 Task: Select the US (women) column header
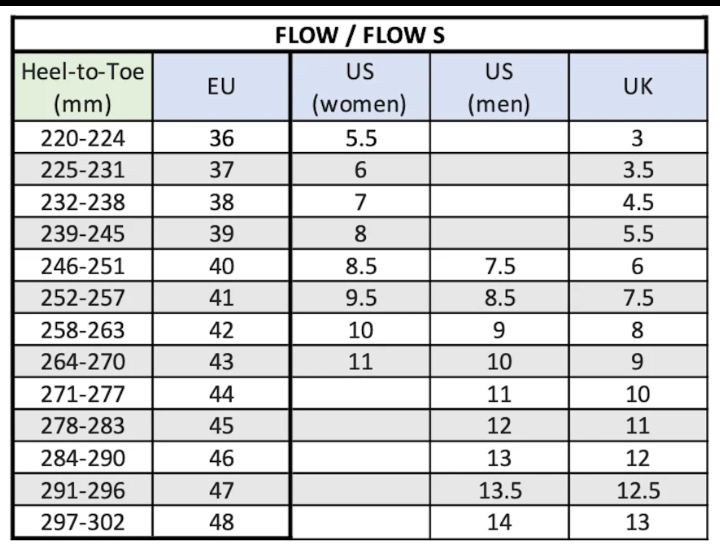pyautogui.click(x=360, y=87)
